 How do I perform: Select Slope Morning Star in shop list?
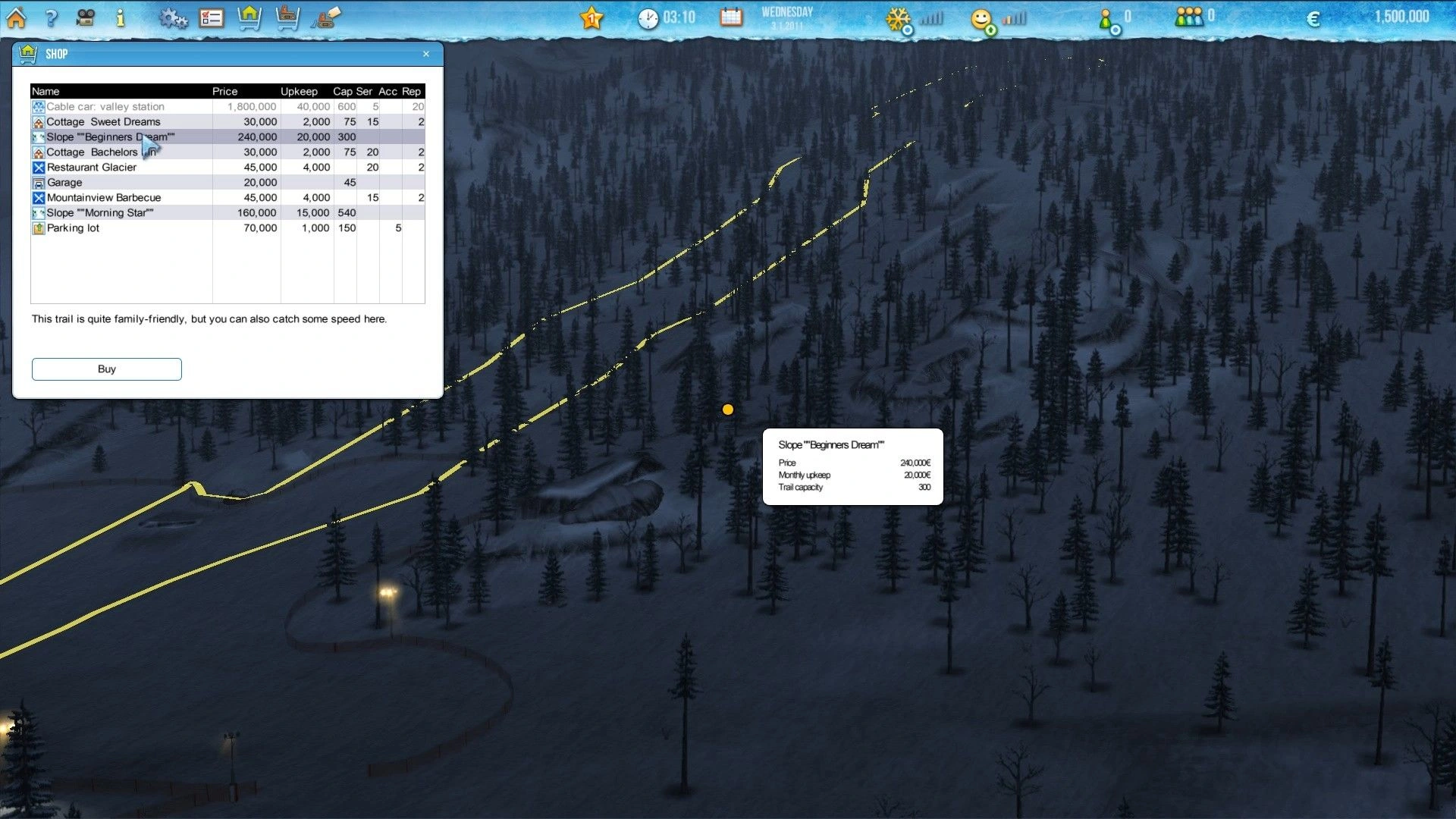[x=100, y=212]
